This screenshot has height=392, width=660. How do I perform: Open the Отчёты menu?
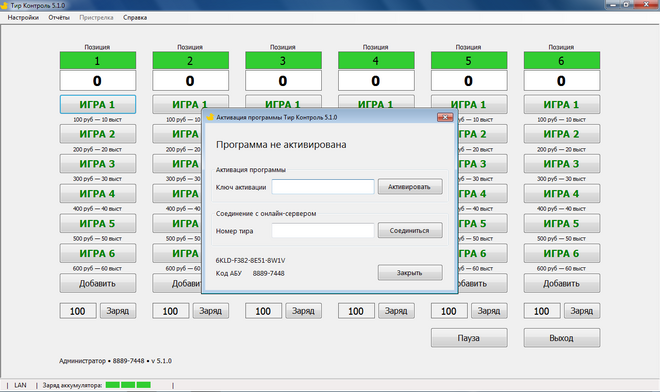pyautogui.click(x=59, y=18)
